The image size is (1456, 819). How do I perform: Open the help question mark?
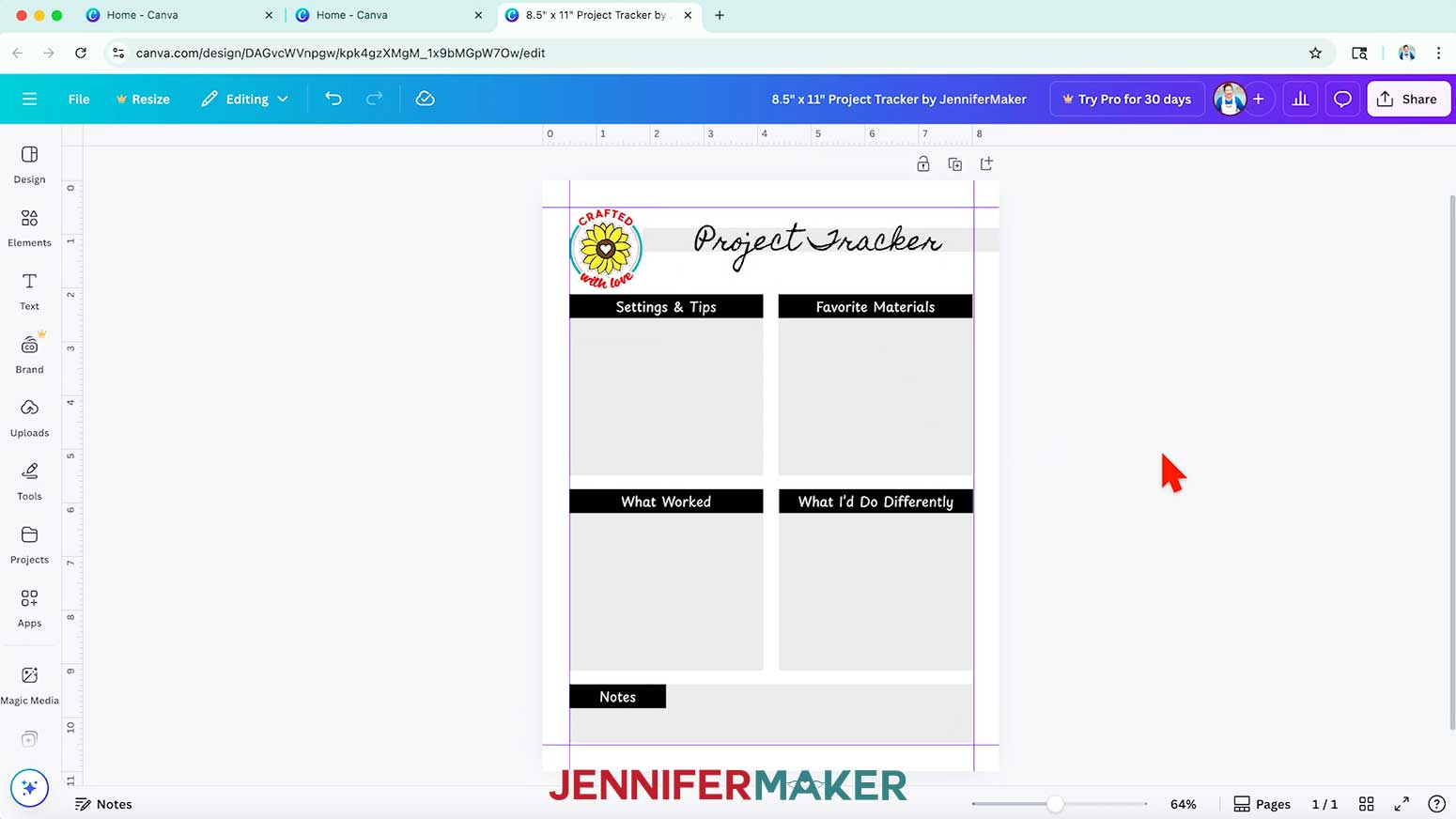(x=1436, y=804)
